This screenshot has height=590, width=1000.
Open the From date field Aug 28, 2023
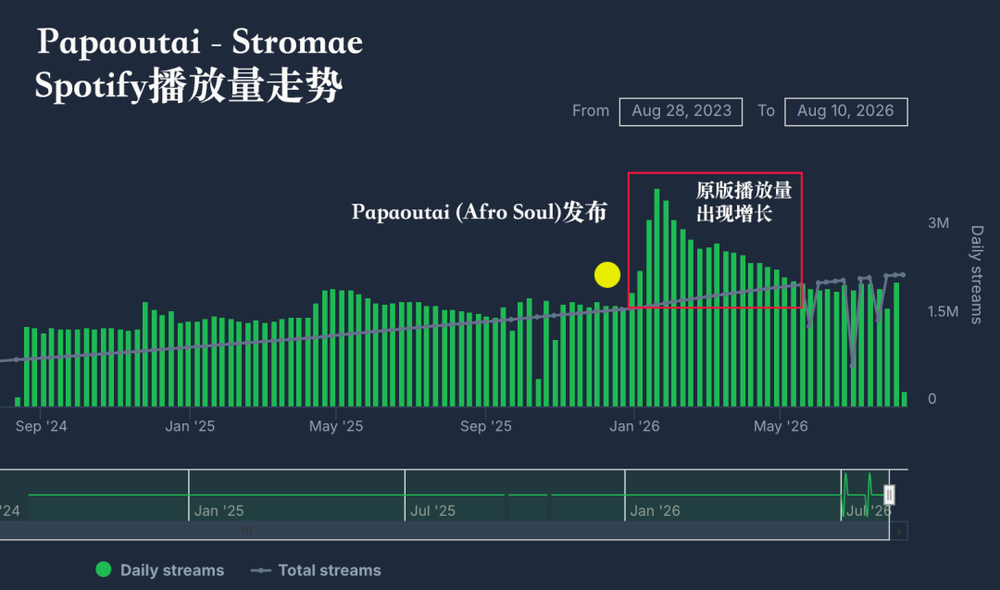680,112
